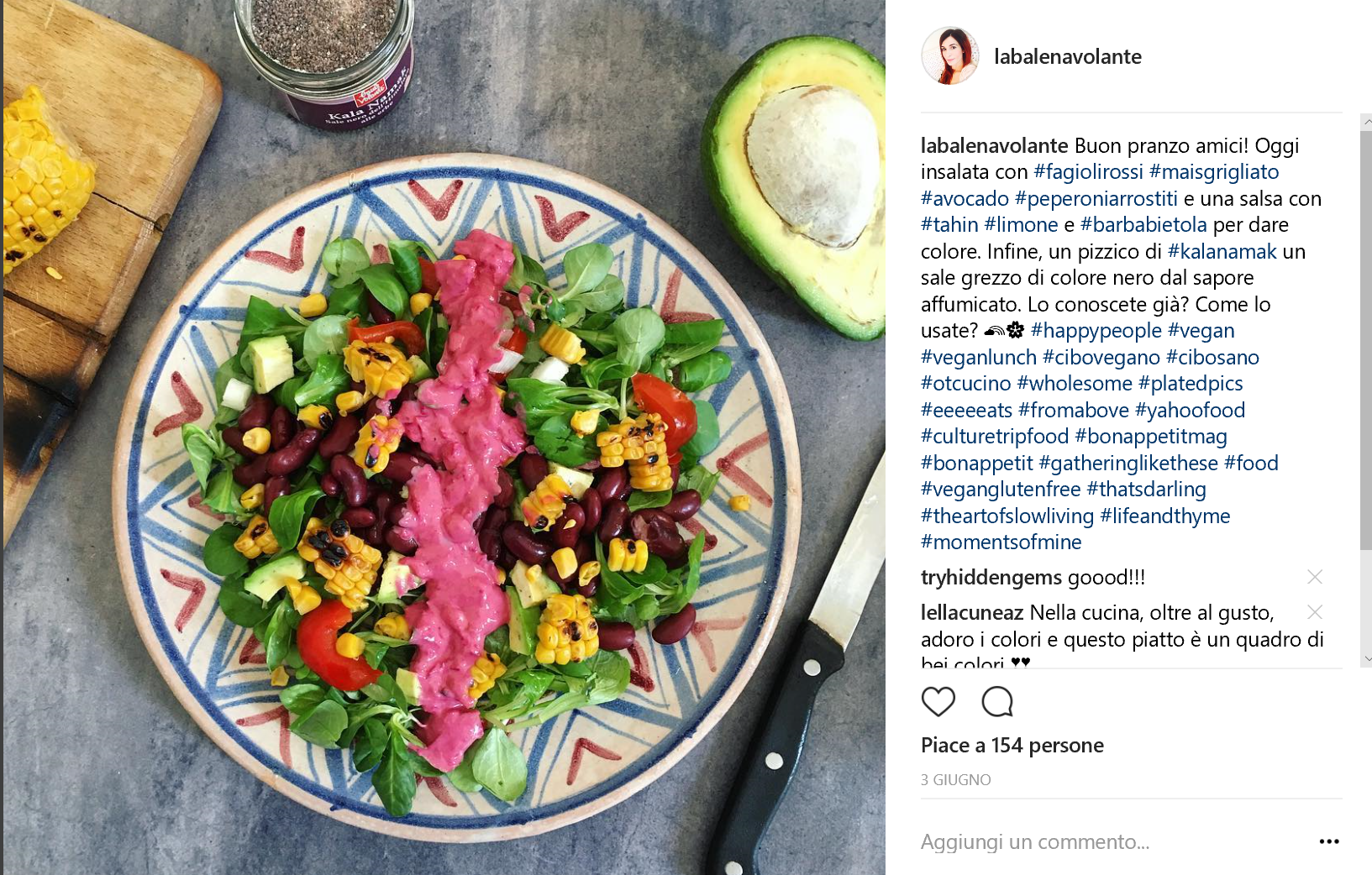The image size is (1372, 875).
Task: Delete the tryhiddengems comment with X
Action: (x=1315, y=577)
